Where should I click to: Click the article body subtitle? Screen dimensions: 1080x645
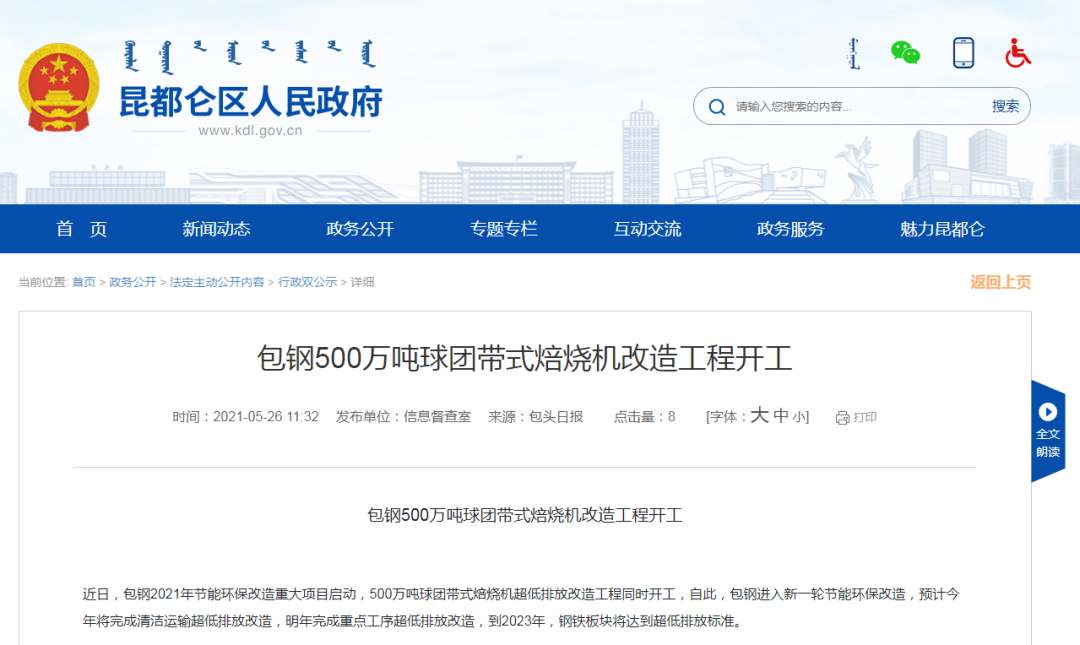pos(525,515)
